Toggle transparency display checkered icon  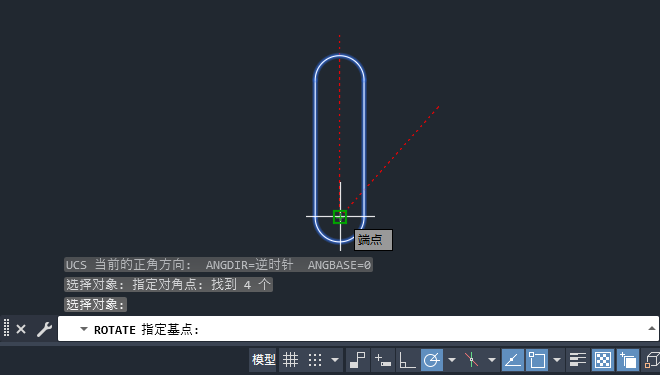click(x=603, y=360)
